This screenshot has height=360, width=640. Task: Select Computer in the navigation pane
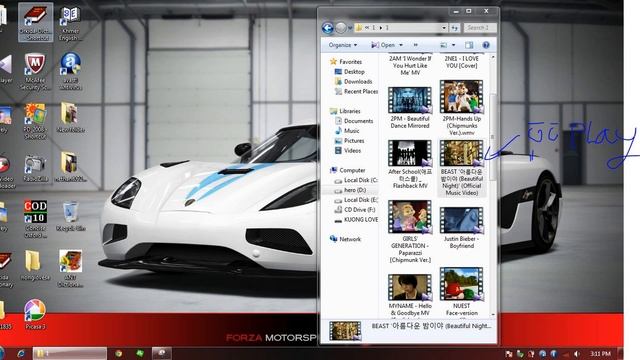(348, 170)
